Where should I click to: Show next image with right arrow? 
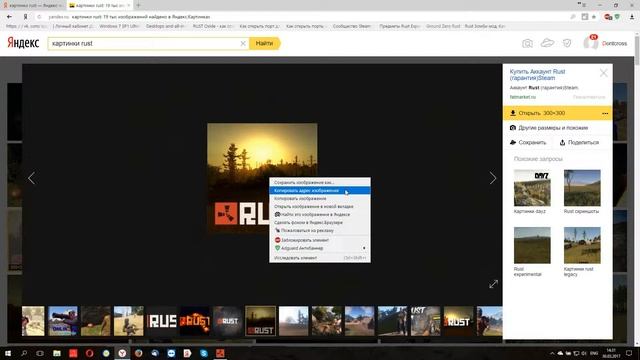point(493,178)
